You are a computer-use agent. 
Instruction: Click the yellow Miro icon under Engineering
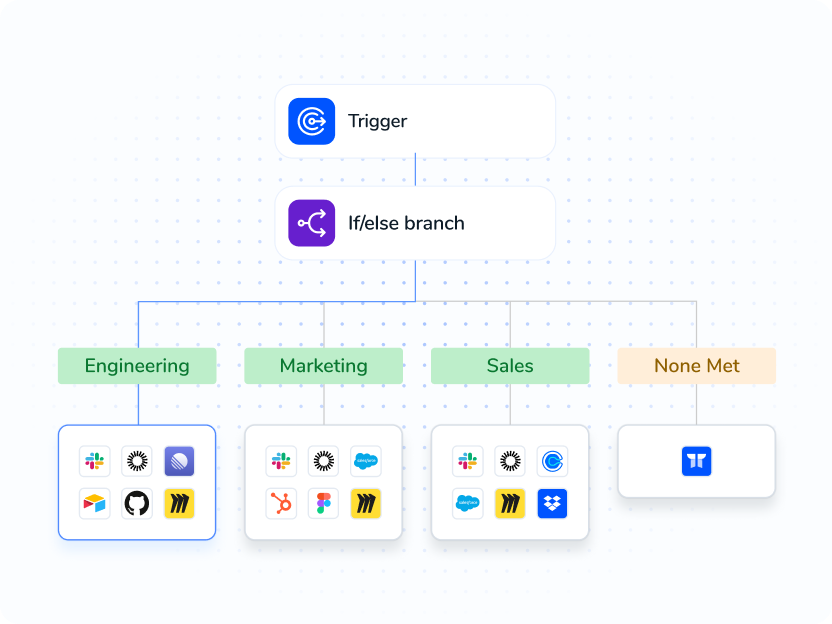pos(179,503)
